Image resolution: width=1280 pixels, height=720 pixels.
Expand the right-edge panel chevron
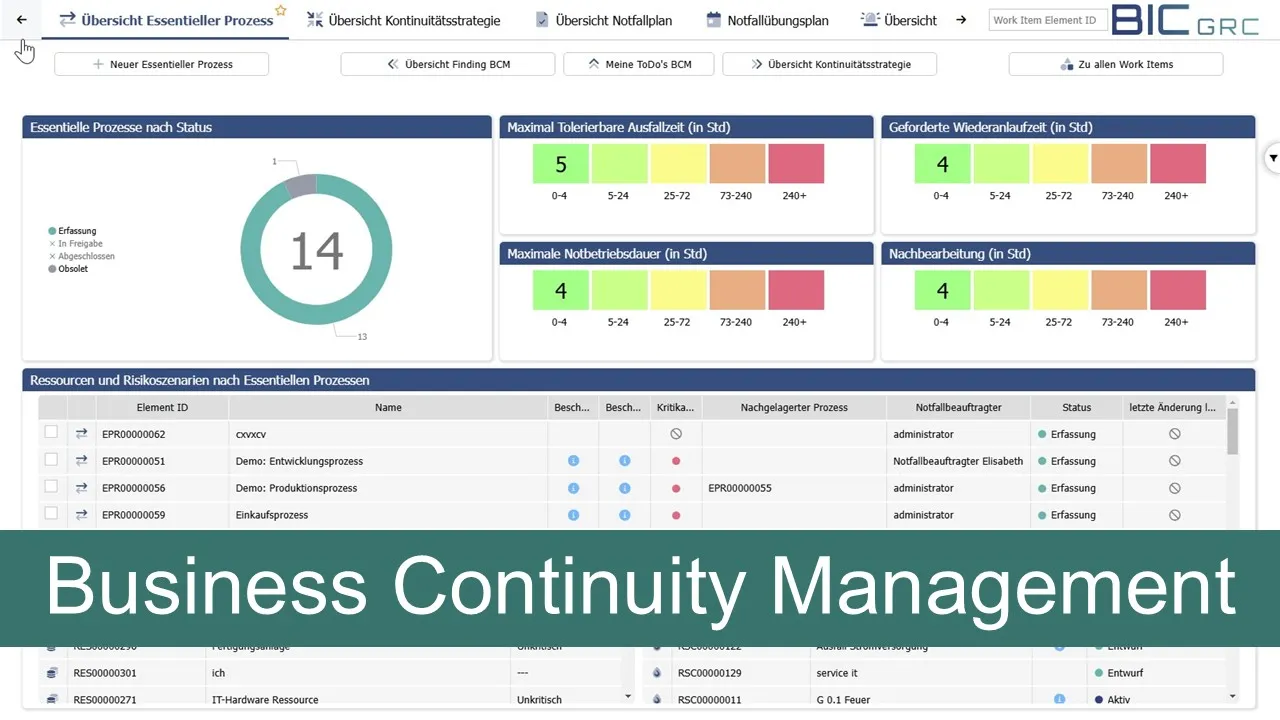[x=1272, y=158]
